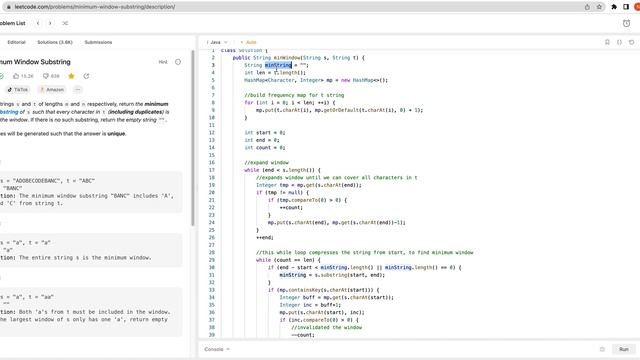Open the Problem List

pos(12,23)
